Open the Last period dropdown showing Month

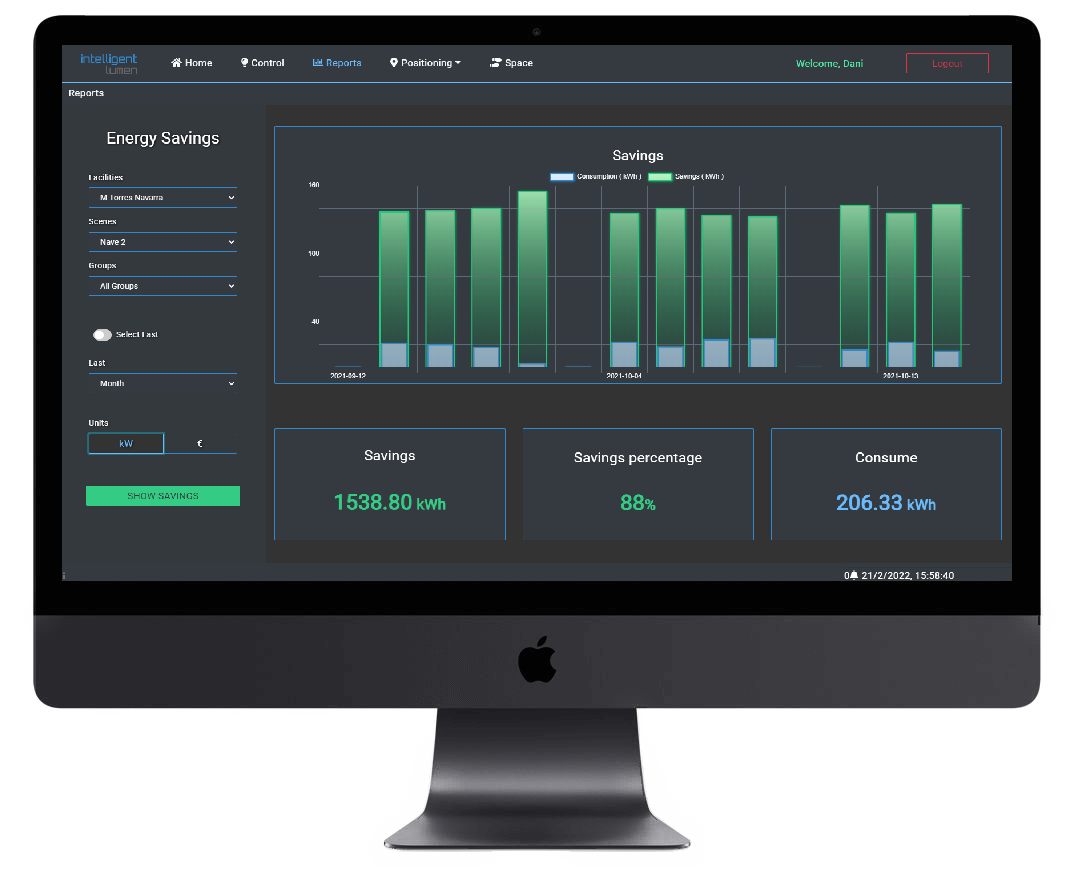pos(163,383)
